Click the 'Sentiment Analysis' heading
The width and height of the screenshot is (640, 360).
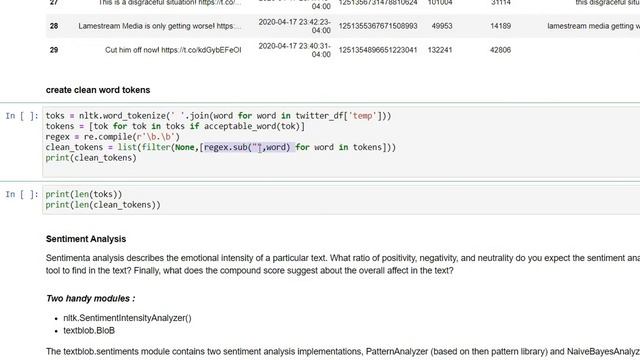click(86, 239)
